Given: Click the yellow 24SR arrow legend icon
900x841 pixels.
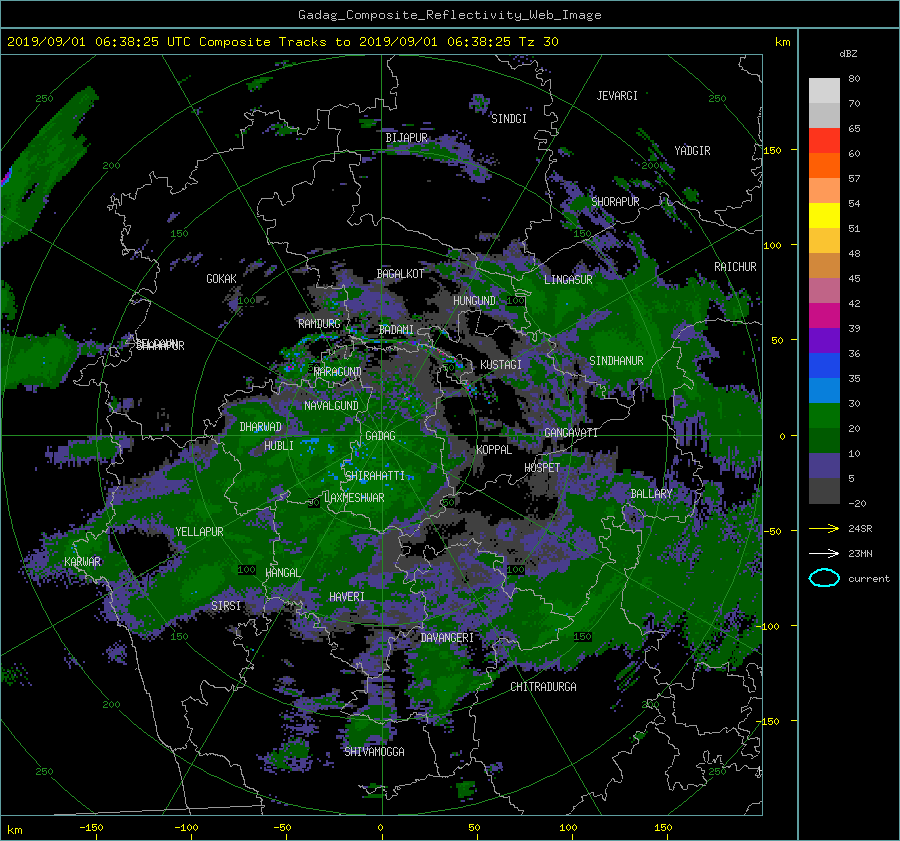Looking at the screenshot, I should [824, 528].
